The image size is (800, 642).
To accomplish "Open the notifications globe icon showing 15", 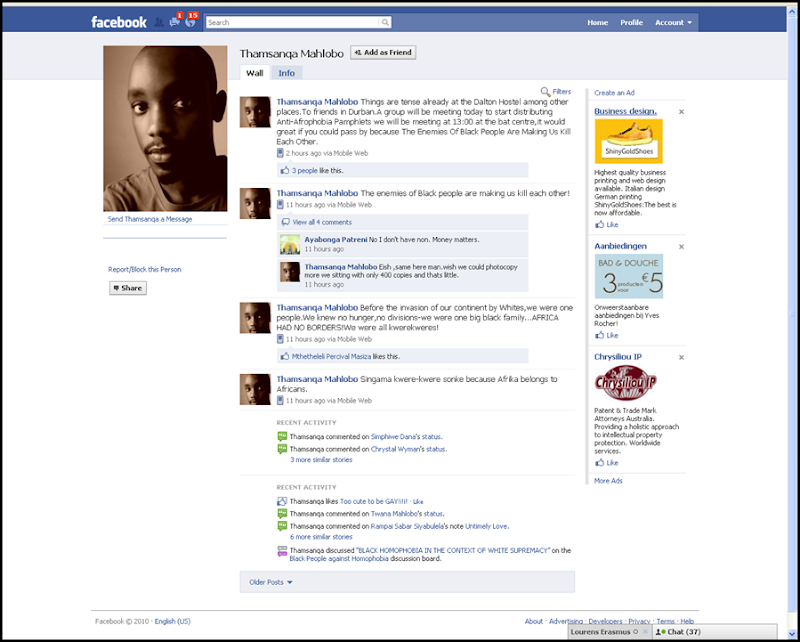I will click(190, 21).
